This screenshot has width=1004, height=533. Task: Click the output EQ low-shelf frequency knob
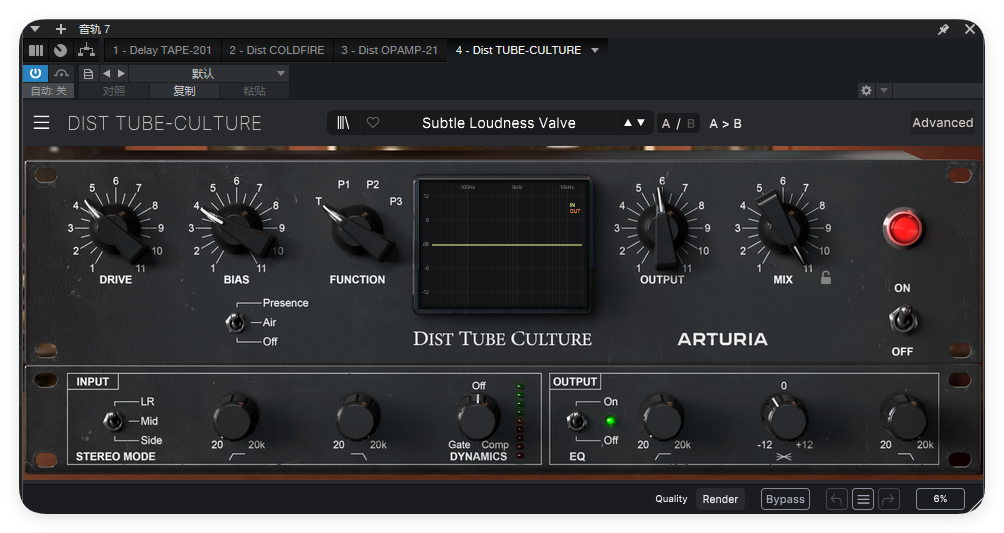[662, 418]
